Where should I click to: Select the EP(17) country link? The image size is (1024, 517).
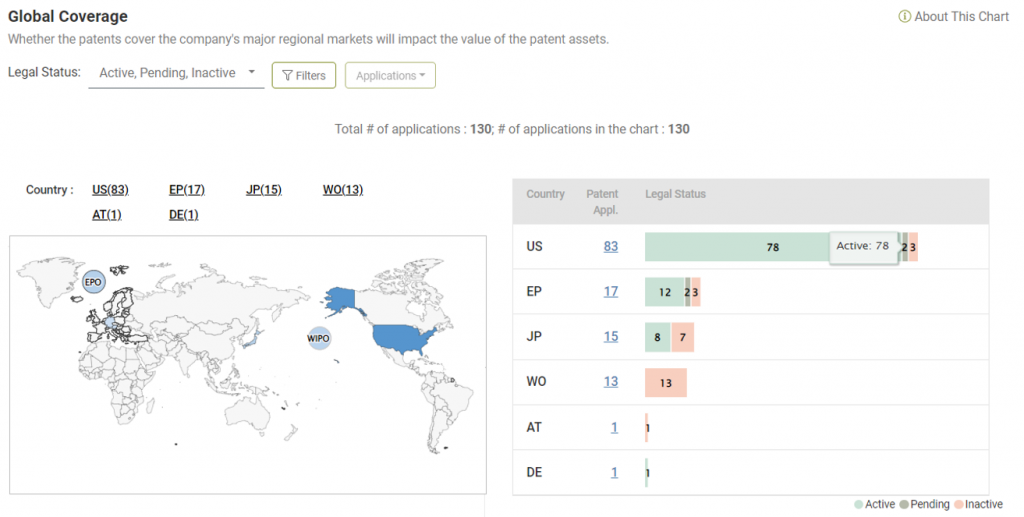coord(187,190)
